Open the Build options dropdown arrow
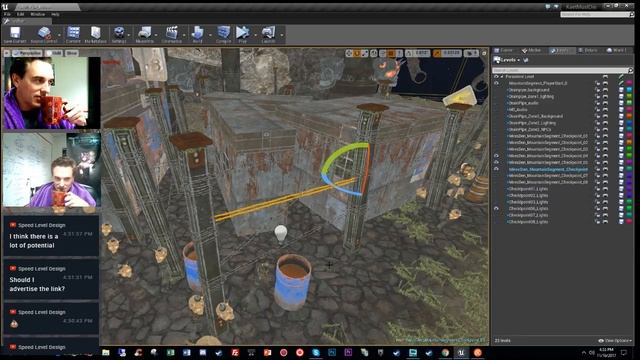This screenshot has width=640, height=360. tap(211, 35)
